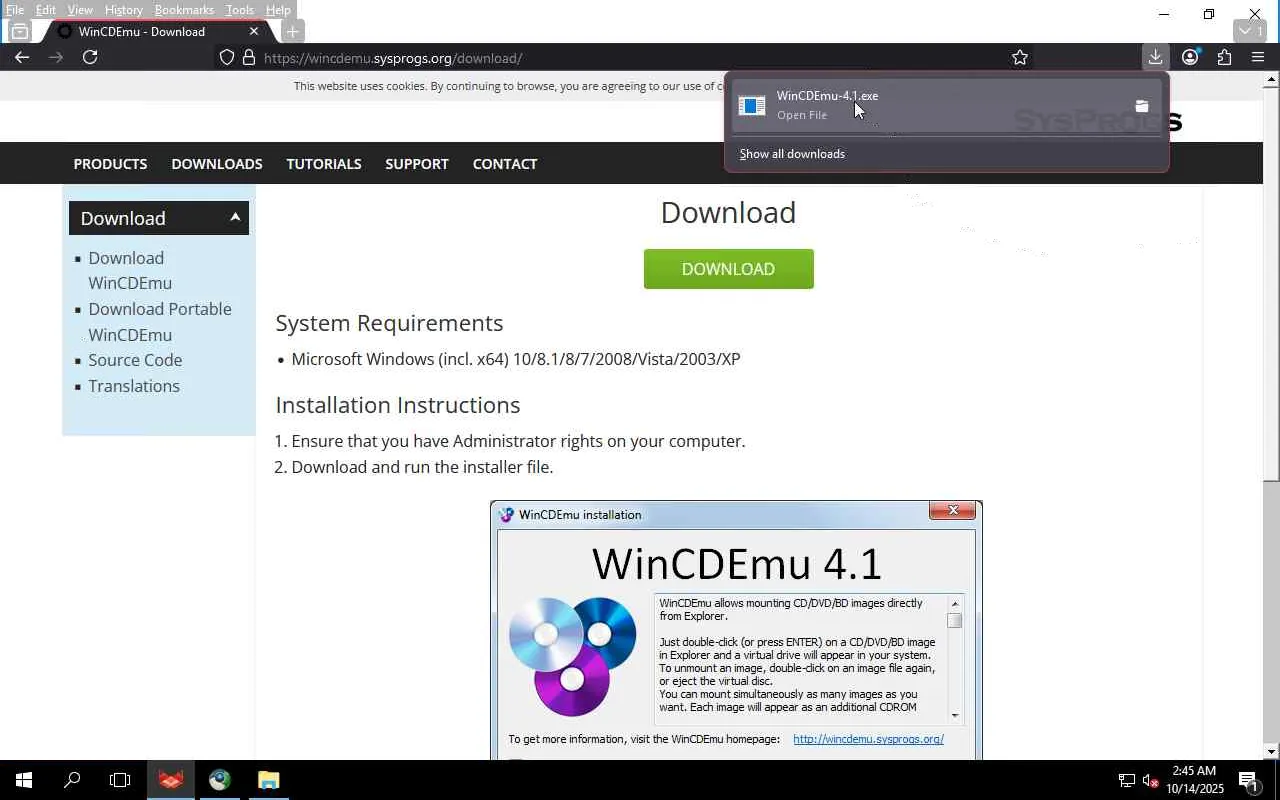
Task: Click Show all downloads
Action: tap(792, 154)
